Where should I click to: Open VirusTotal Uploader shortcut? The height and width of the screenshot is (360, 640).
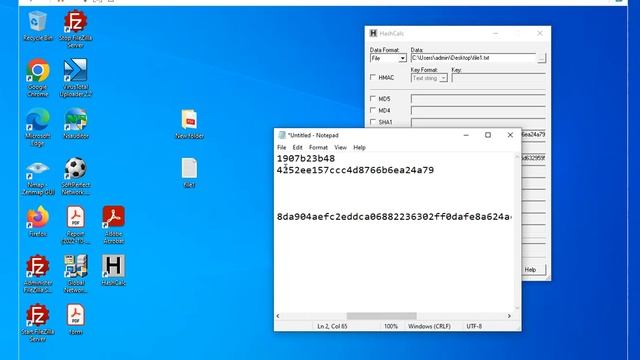click(x=76, y=78)
